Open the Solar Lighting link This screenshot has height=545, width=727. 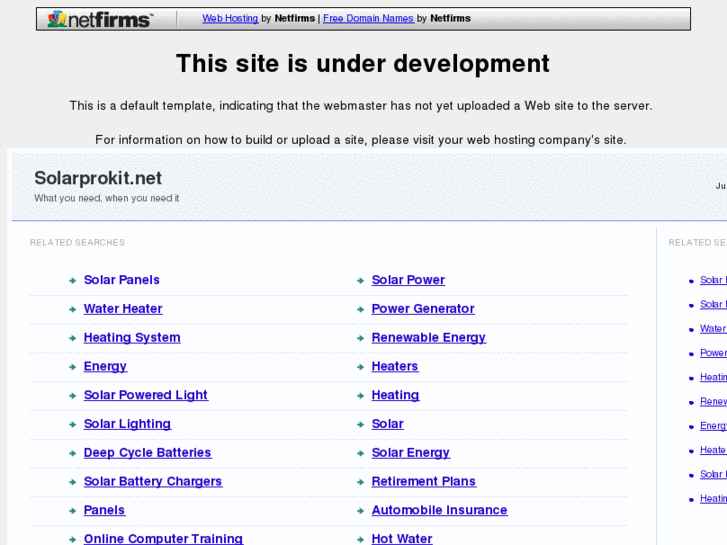(128, 424)
